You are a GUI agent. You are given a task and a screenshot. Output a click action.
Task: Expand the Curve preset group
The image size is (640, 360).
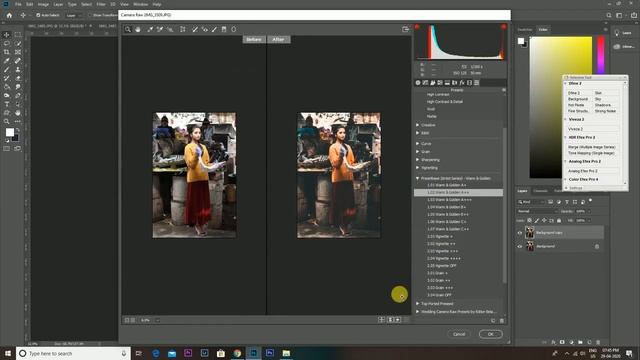pyautogui.click(x=418, y=144)
